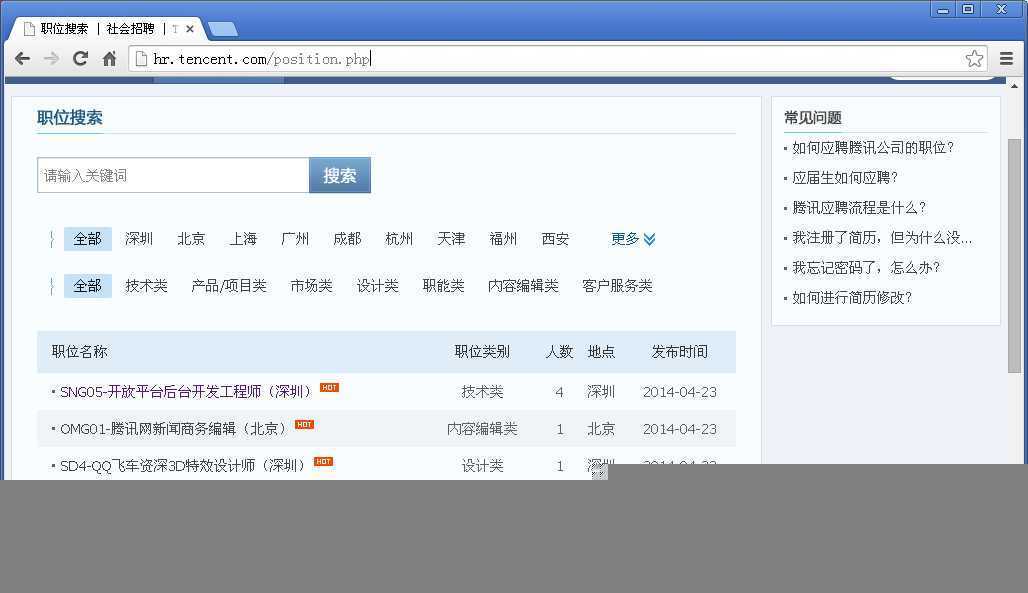Click the keyword search input box
This screenshot has height=593, width=1028.
point(173,175)
